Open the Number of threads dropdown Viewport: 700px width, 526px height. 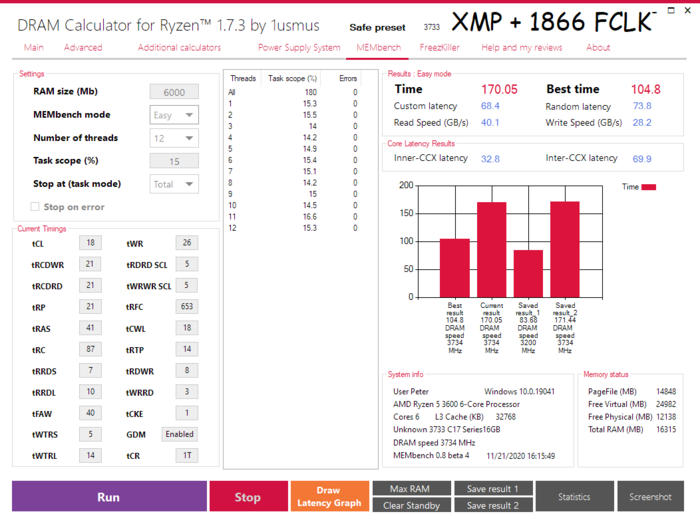click(x=174, y=138)
